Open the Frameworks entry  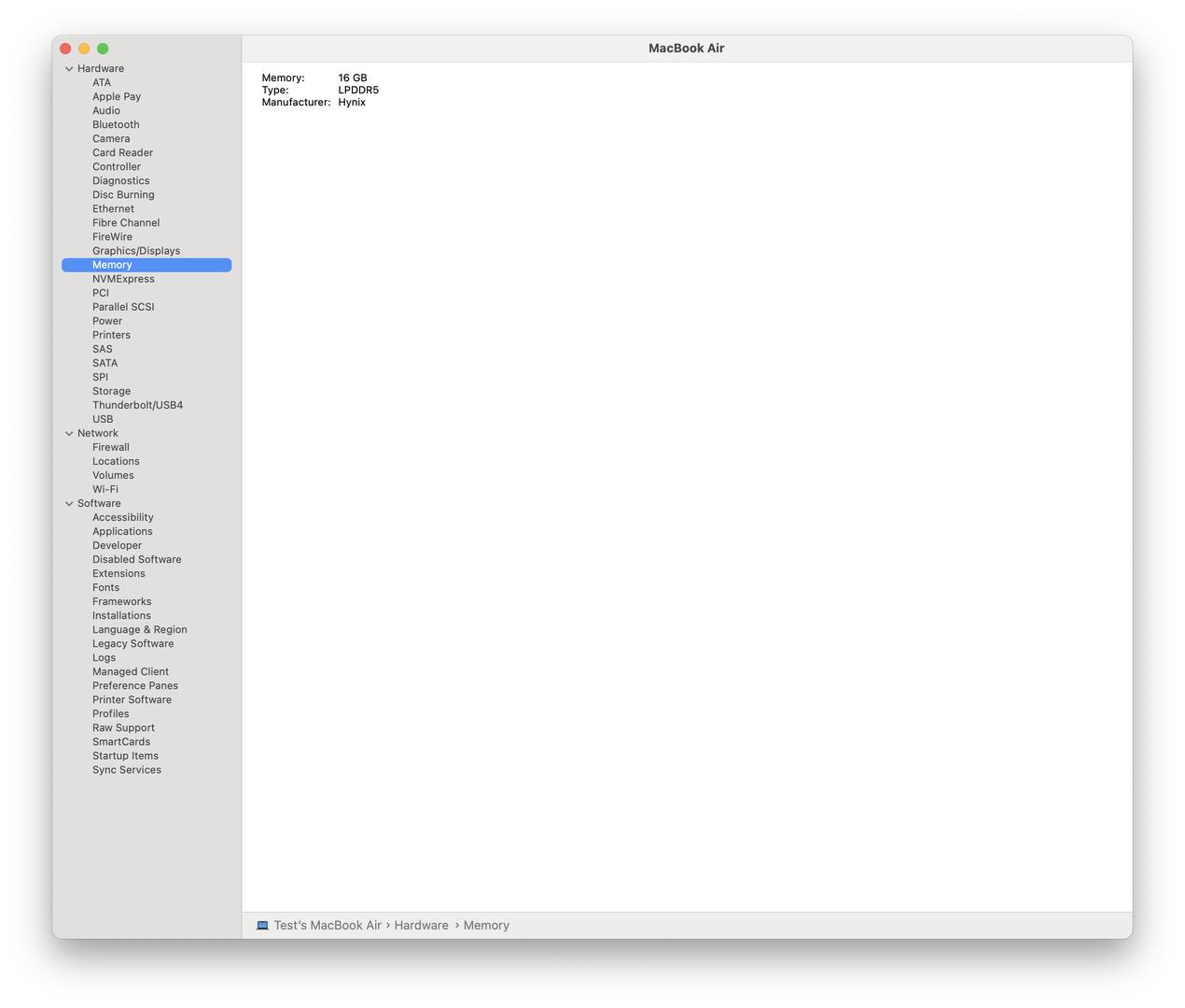coord(121,601)
